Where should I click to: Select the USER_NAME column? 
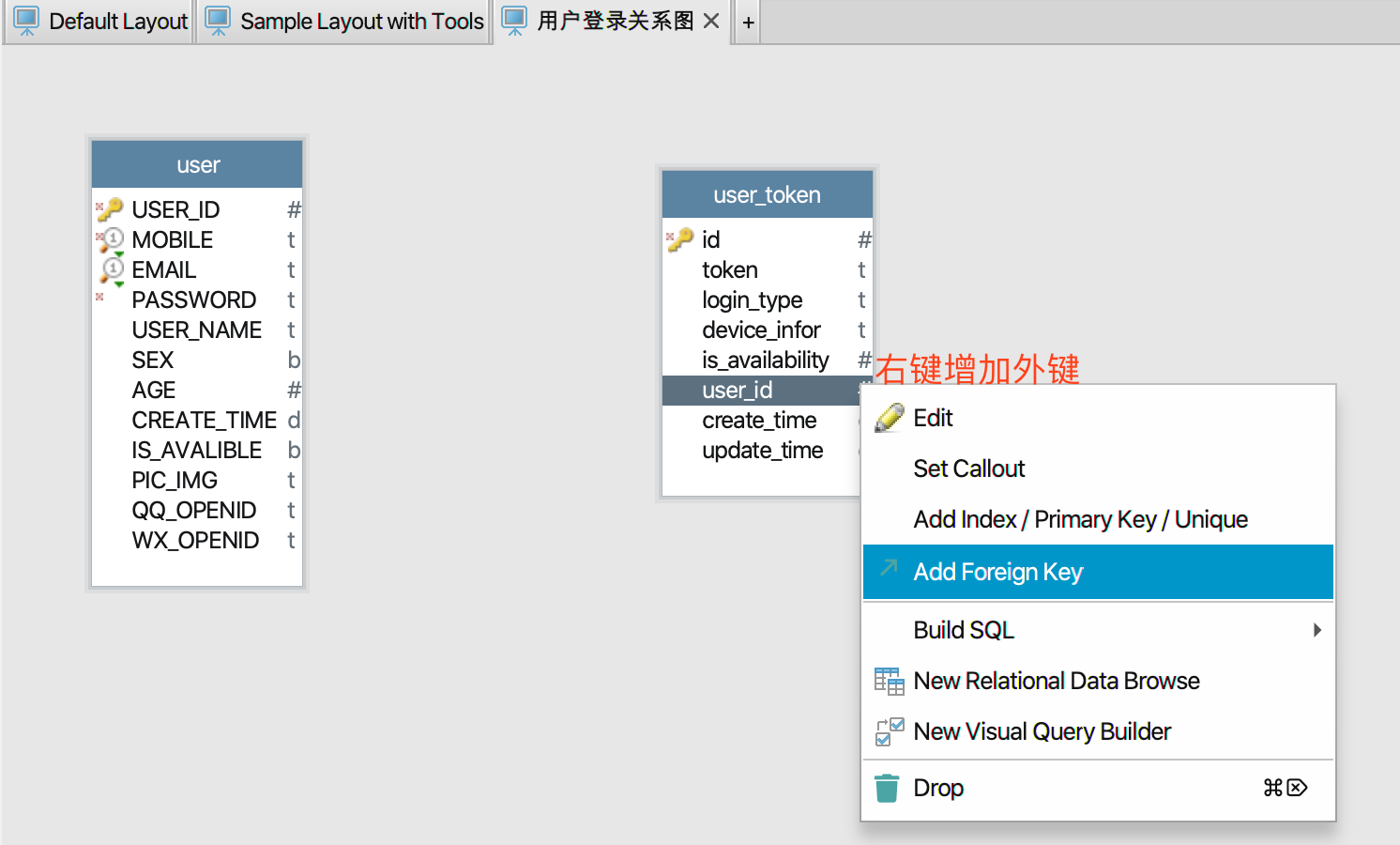click(197, 330)
